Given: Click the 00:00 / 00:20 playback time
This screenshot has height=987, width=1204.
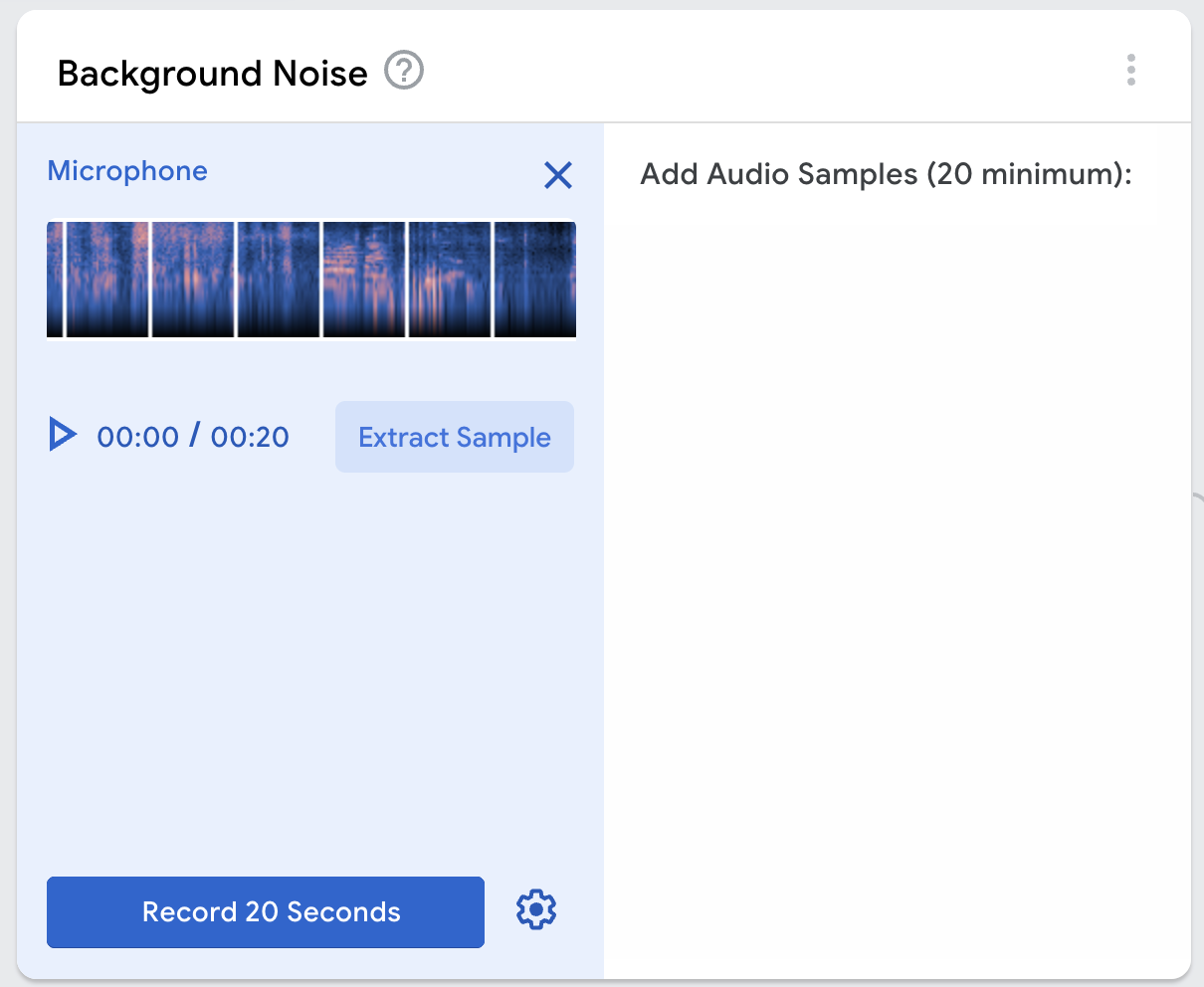Looking at the screenshot, I should tap(192, 435).
